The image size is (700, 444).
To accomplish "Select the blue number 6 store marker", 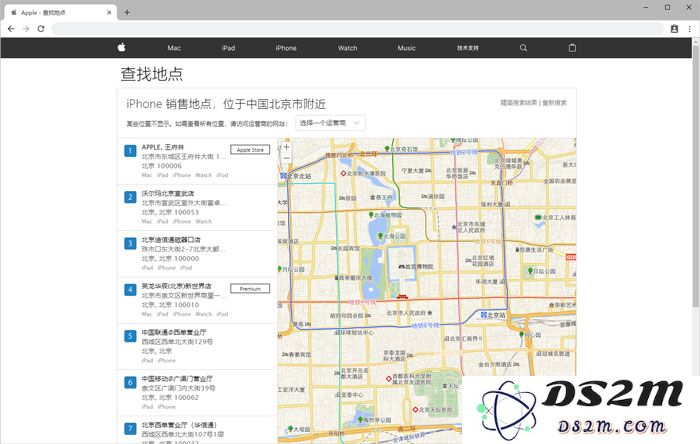I will pos(130,382).
